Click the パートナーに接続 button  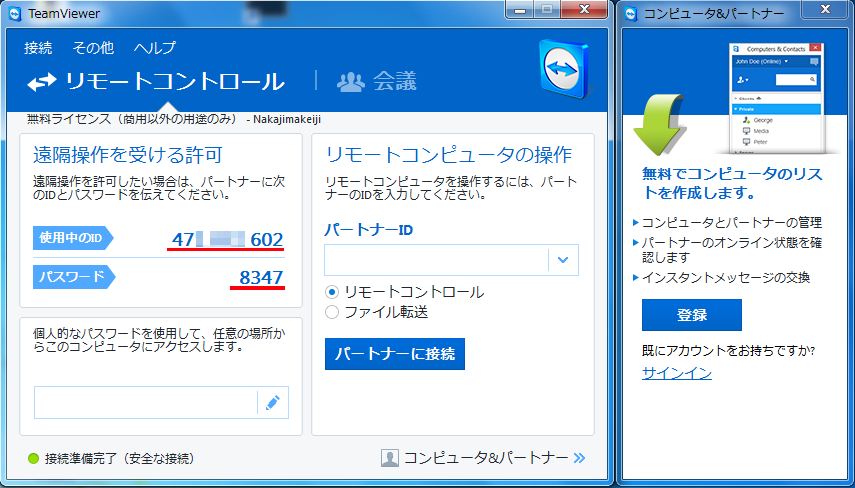tap(395, 354)
